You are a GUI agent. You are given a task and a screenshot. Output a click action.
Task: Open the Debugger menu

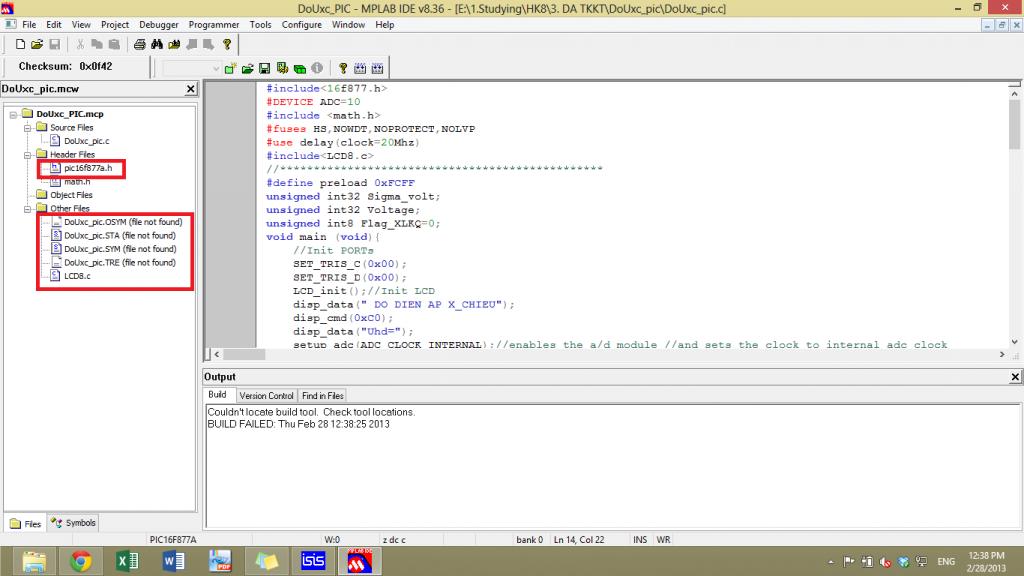point(159,24)
